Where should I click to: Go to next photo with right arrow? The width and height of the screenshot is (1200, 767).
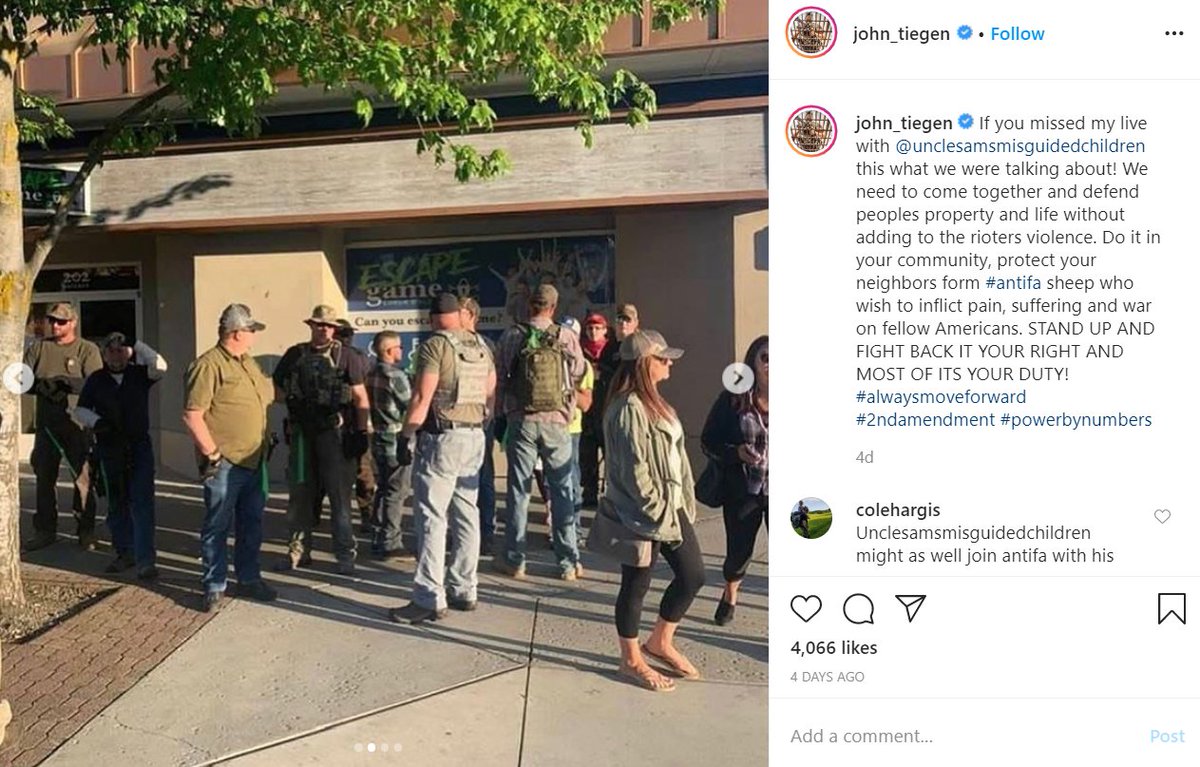click(x=738, y=378)
